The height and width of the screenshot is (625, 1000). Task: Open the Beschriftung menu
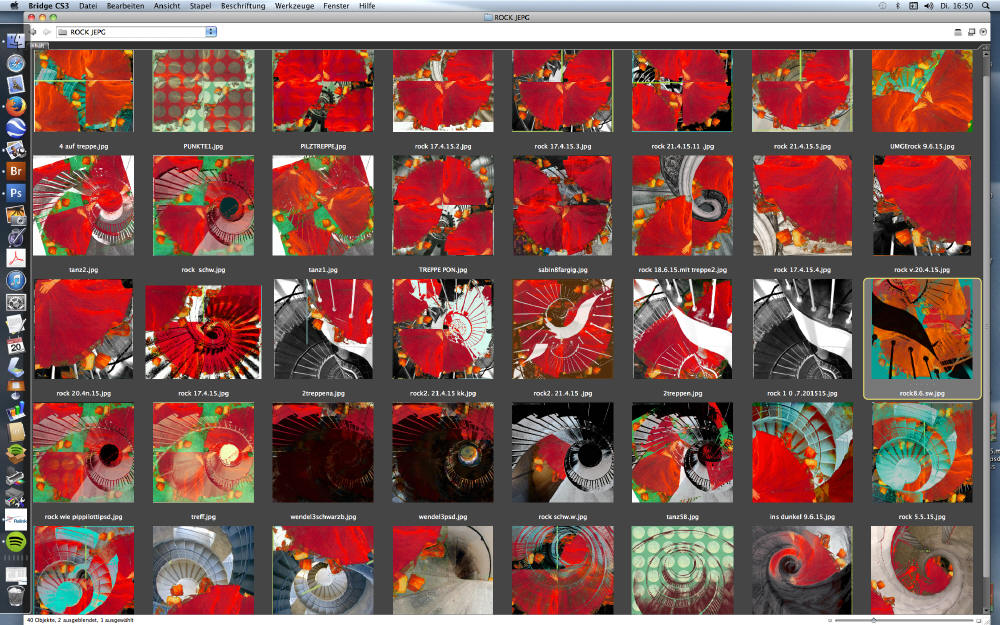(243, 6)
